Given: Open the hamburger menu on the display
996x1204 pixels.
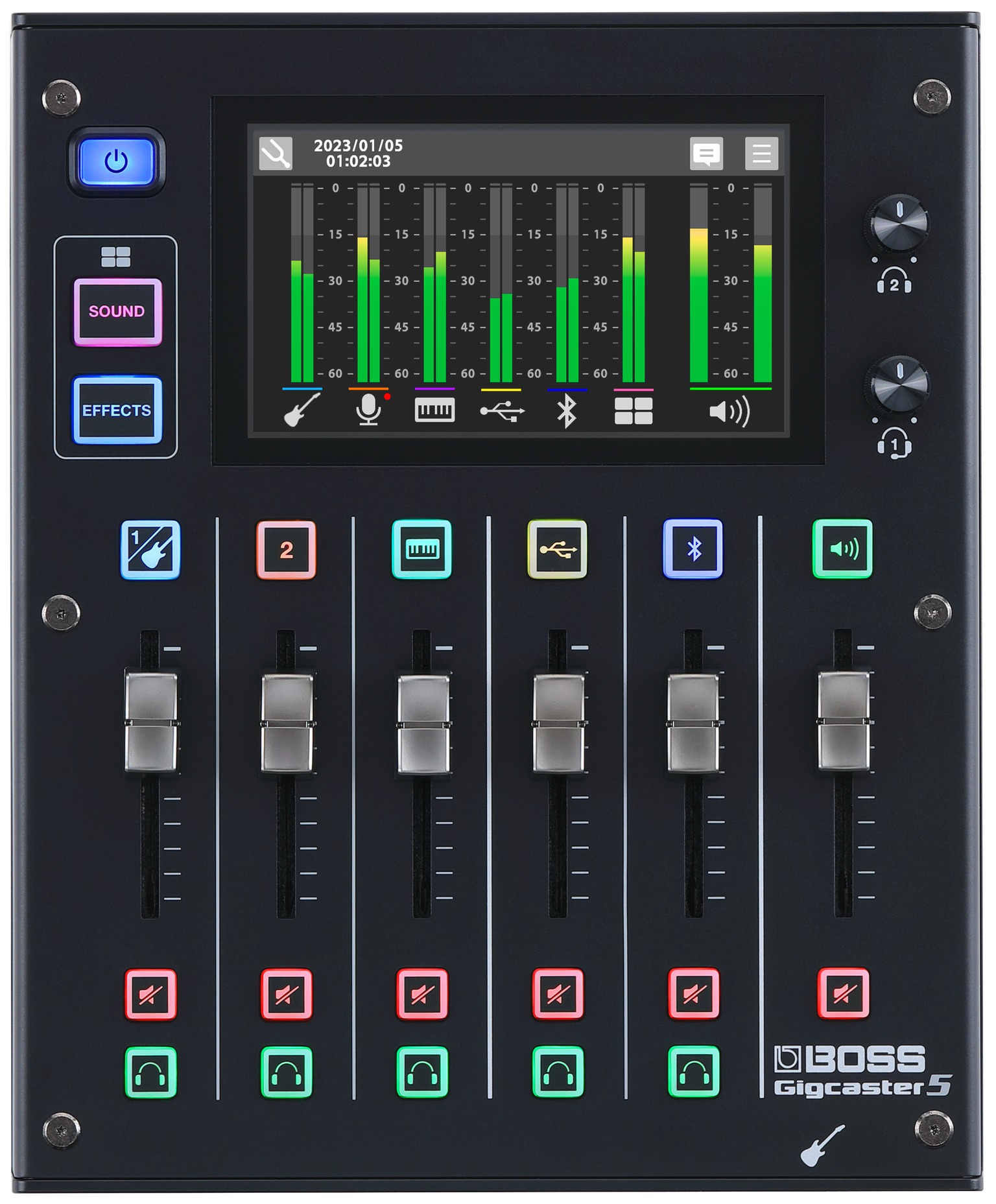Looking at the screenshot, I should point(761,154).
